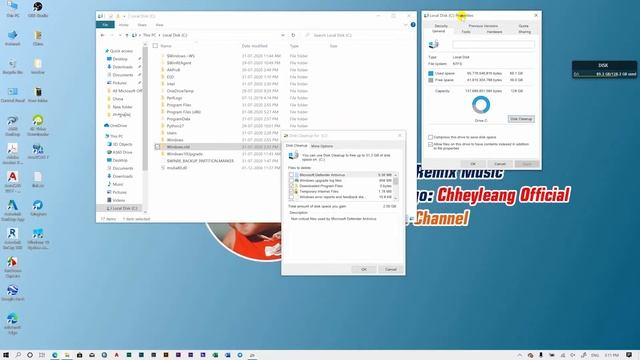Click the drive label text field in Properties
The width and height of the screenshot is (640, 360).
(493, 44)
